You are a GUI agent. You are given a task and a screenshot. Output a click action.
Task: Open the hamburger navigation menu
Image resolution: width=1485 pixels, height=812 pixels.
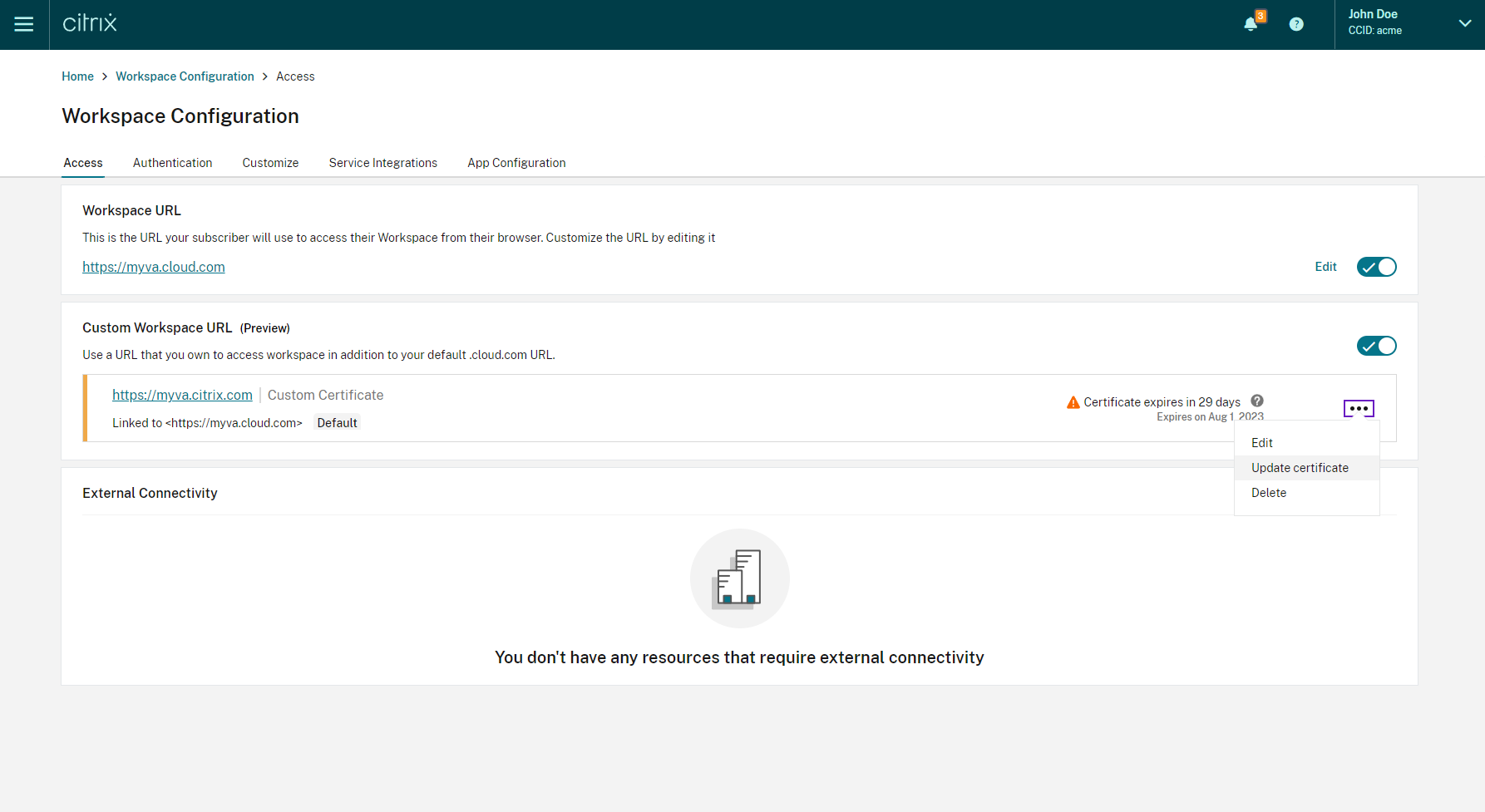24,24
